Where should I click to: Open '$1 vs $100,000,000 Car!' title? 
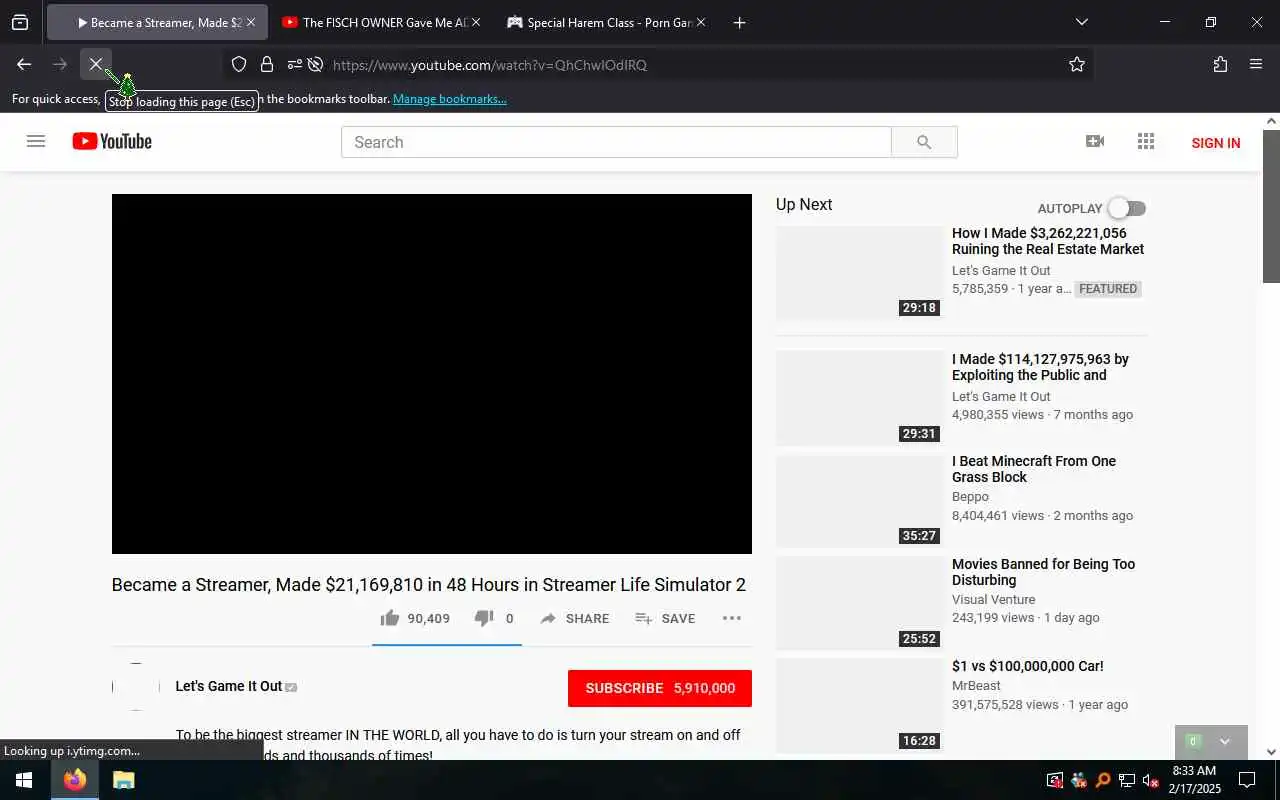coord(1028,666)
